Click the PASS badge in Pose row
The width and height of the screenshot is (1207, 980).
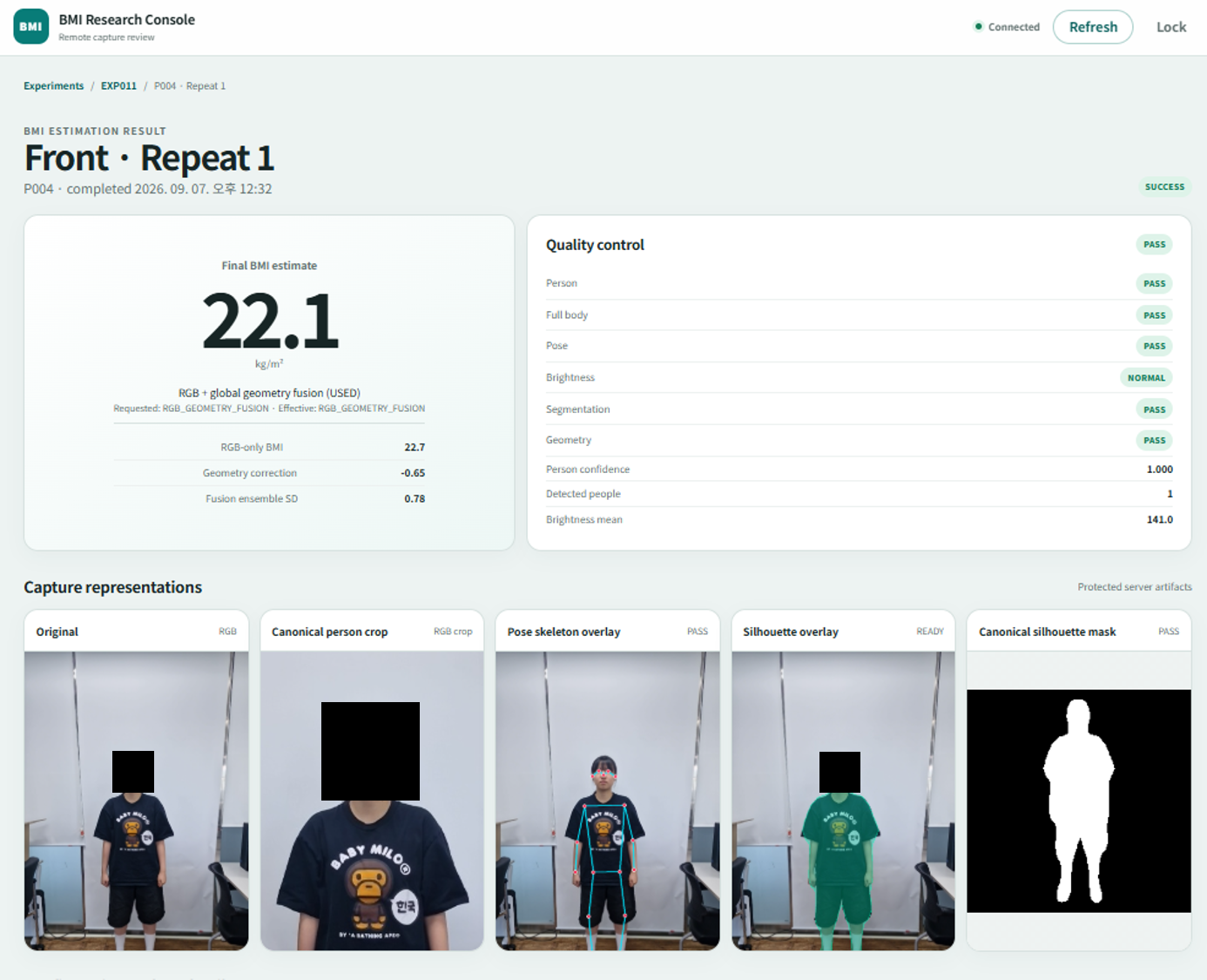coord(1154,346)
